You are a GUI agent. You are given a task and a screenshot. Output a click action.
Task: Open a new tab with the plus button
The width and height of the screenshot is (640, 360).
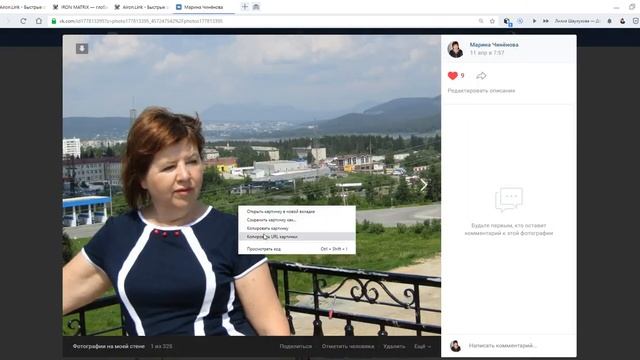(x=245, y=7)
